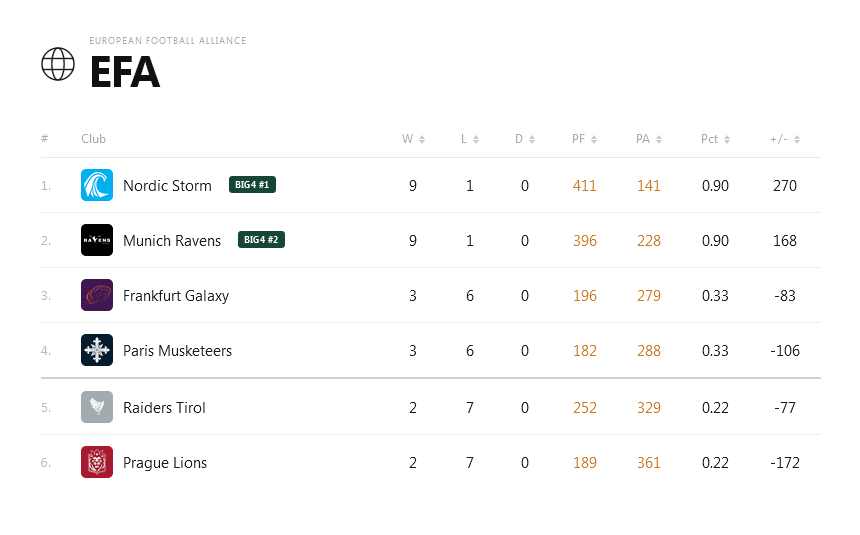Click the Nordic Storm wave logo

point(97,185)
